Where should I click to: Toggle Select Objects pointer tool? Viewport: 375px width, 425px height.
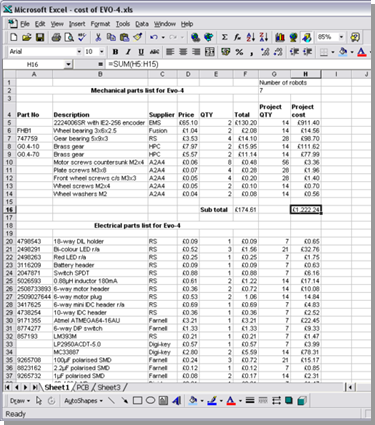(x=39, y=401)
